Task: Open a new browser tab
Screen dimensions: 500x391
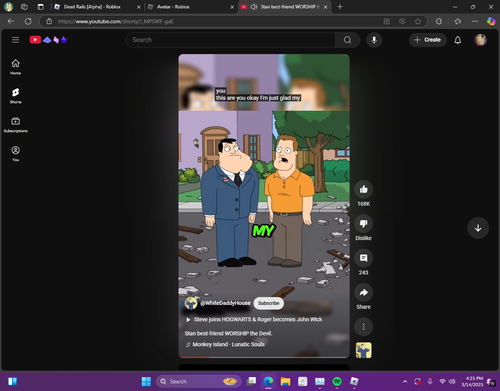Action: coord(340,7)
